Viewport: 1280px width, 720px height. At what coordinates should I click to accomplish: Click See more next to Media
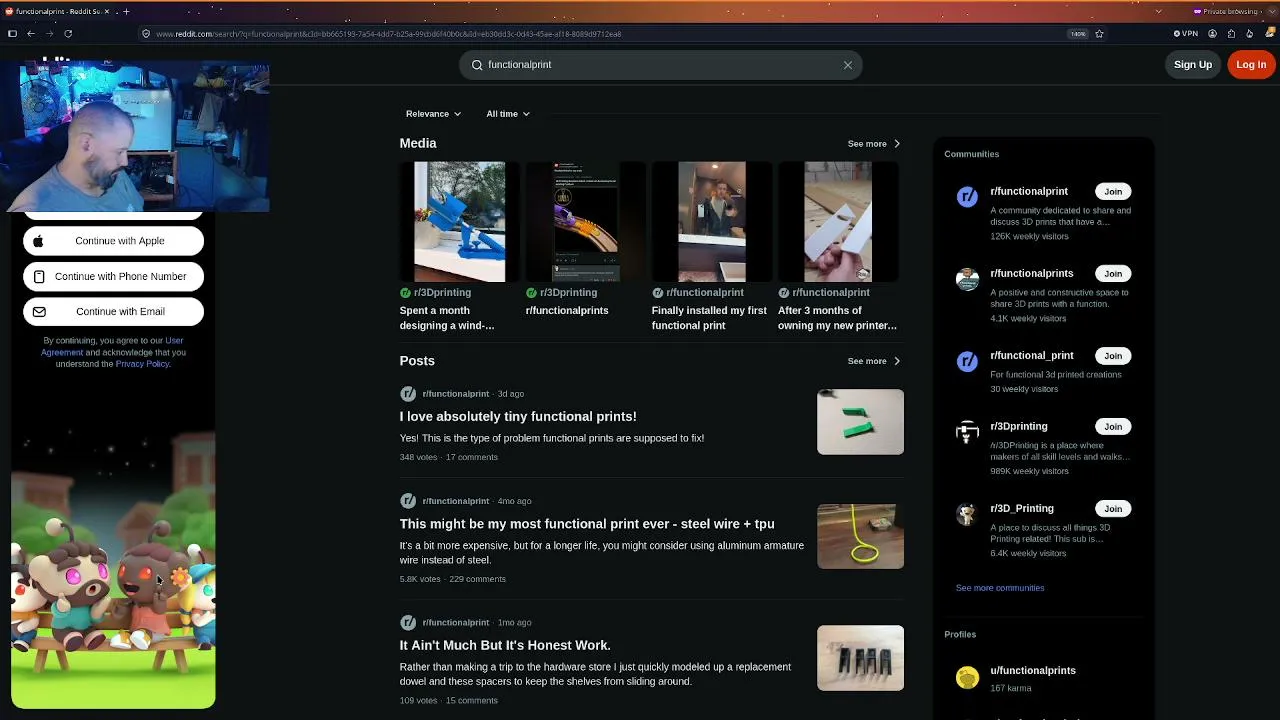tap(874, 144)
